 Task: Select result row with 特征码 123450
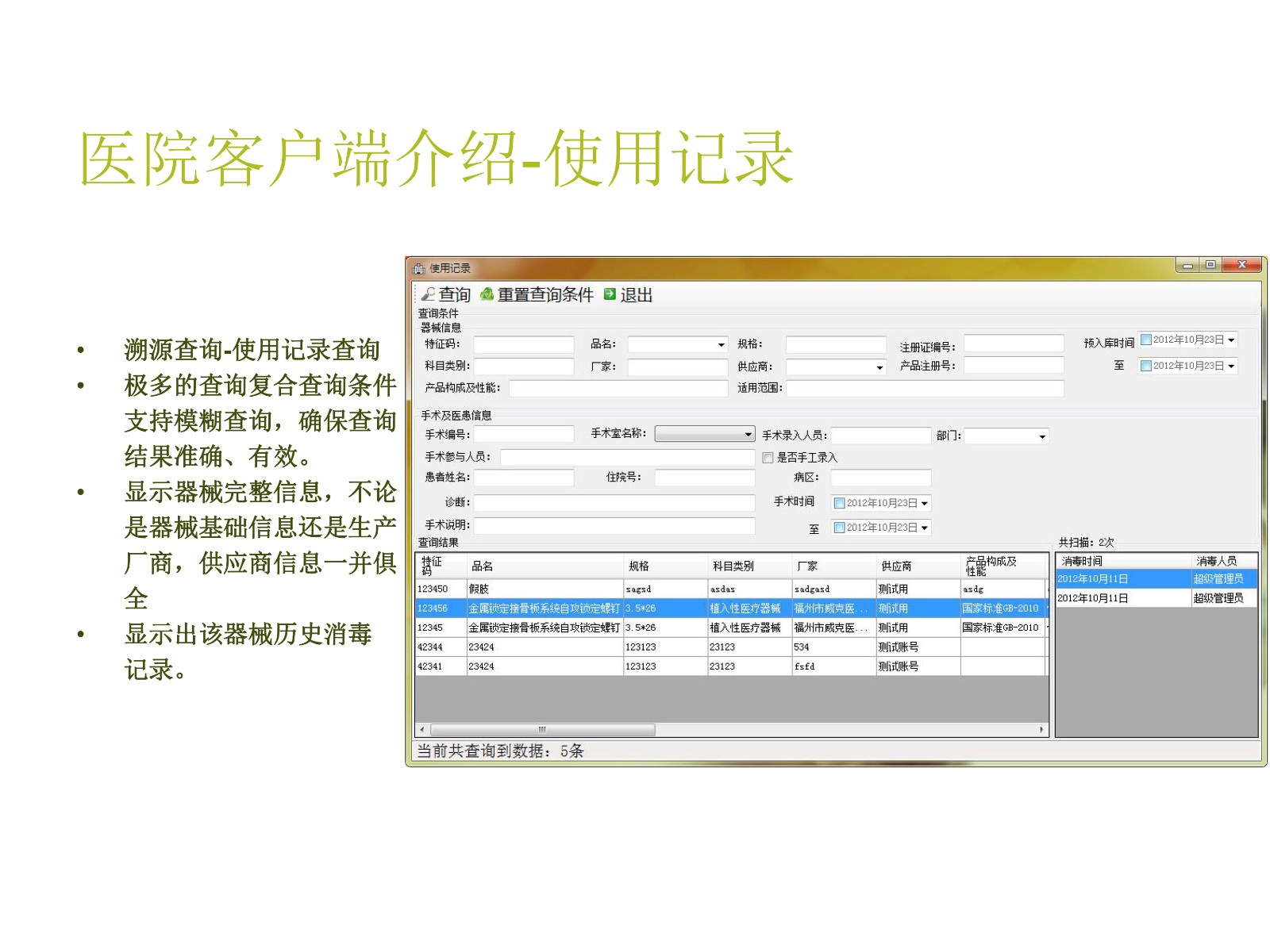pos(433,589)
